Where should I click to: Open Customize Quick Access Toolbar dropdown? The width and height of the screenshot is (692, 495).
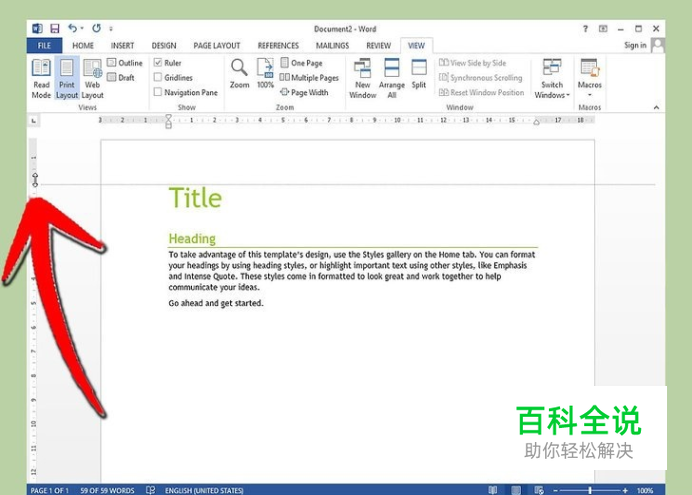click(x=111, y=29)
